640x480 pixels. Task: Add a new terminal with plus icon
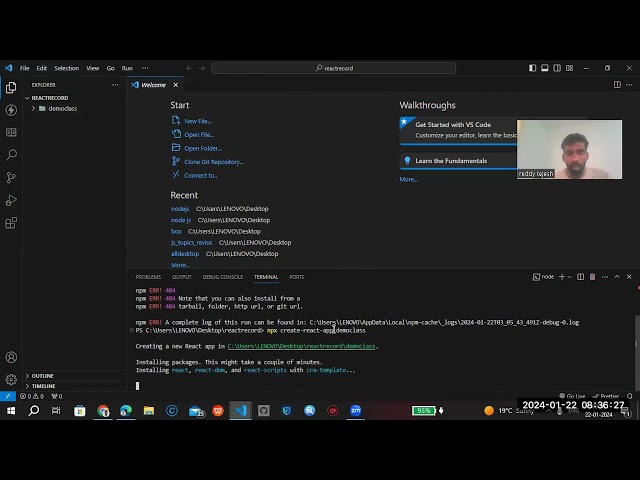point(562,277)
